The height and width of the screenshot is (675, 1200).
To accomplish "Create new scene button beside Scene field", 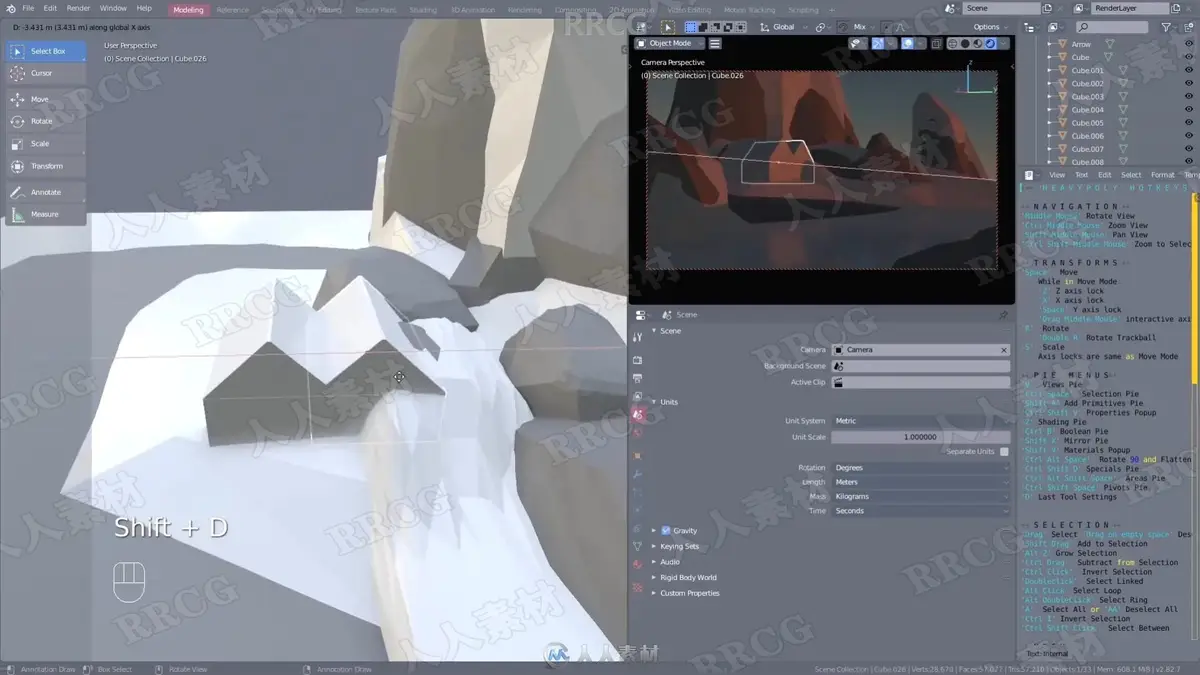I will 1046,8.
